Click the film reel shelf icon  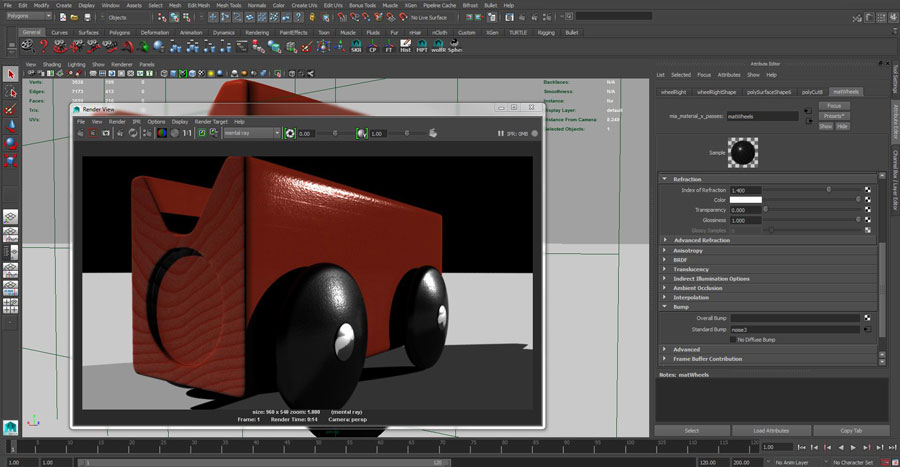[x=27, y=46]
